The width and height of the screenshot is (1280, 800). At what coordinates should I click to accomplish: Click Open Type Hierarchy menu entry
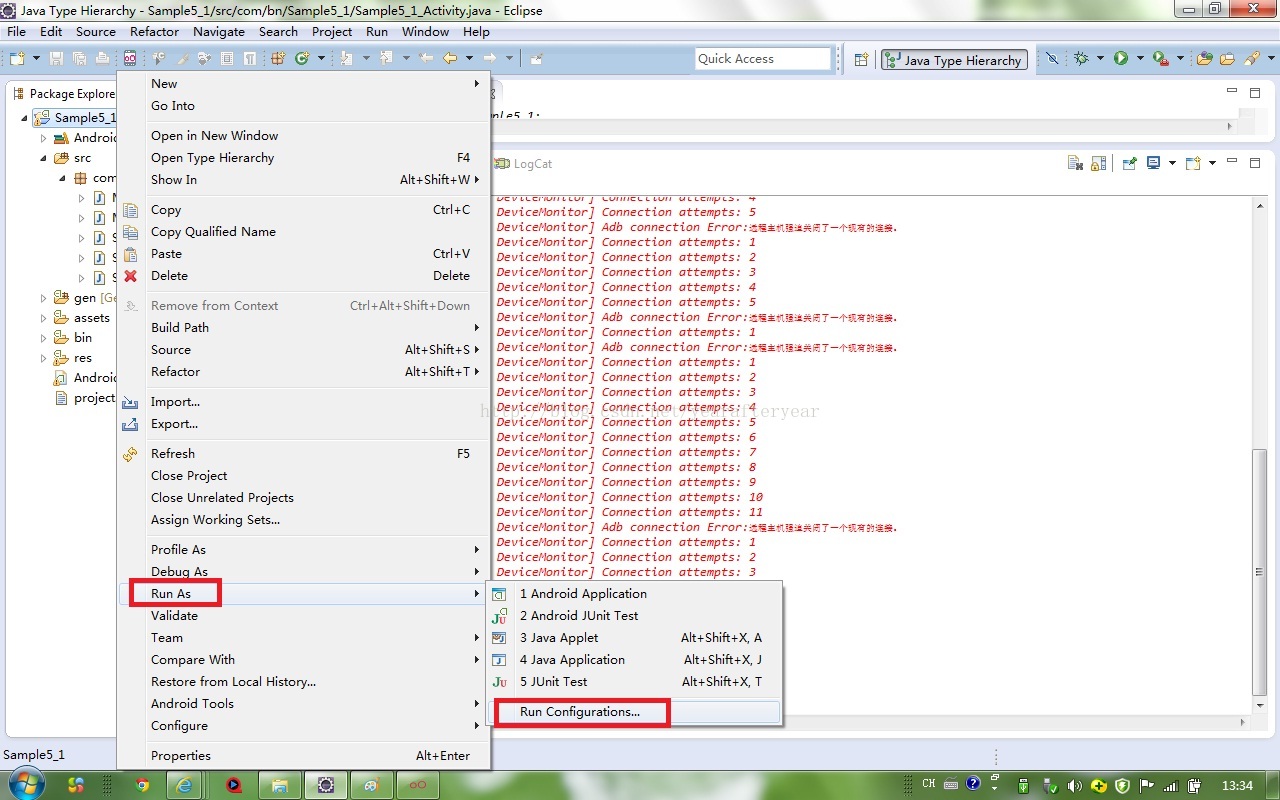click(x=303, y=158)
